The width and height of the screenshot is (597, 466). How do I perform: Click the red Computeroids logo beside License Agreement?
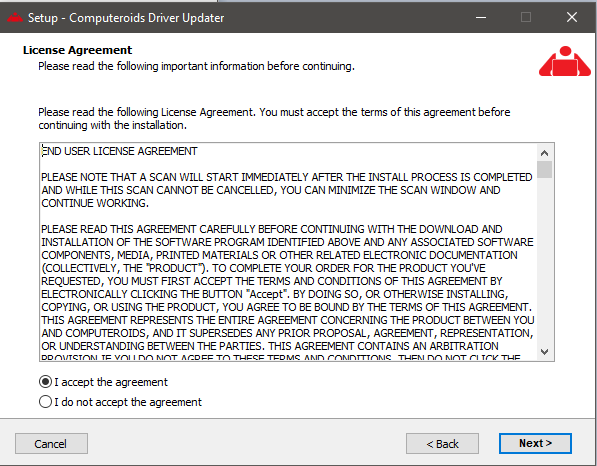tap(565, 61)
